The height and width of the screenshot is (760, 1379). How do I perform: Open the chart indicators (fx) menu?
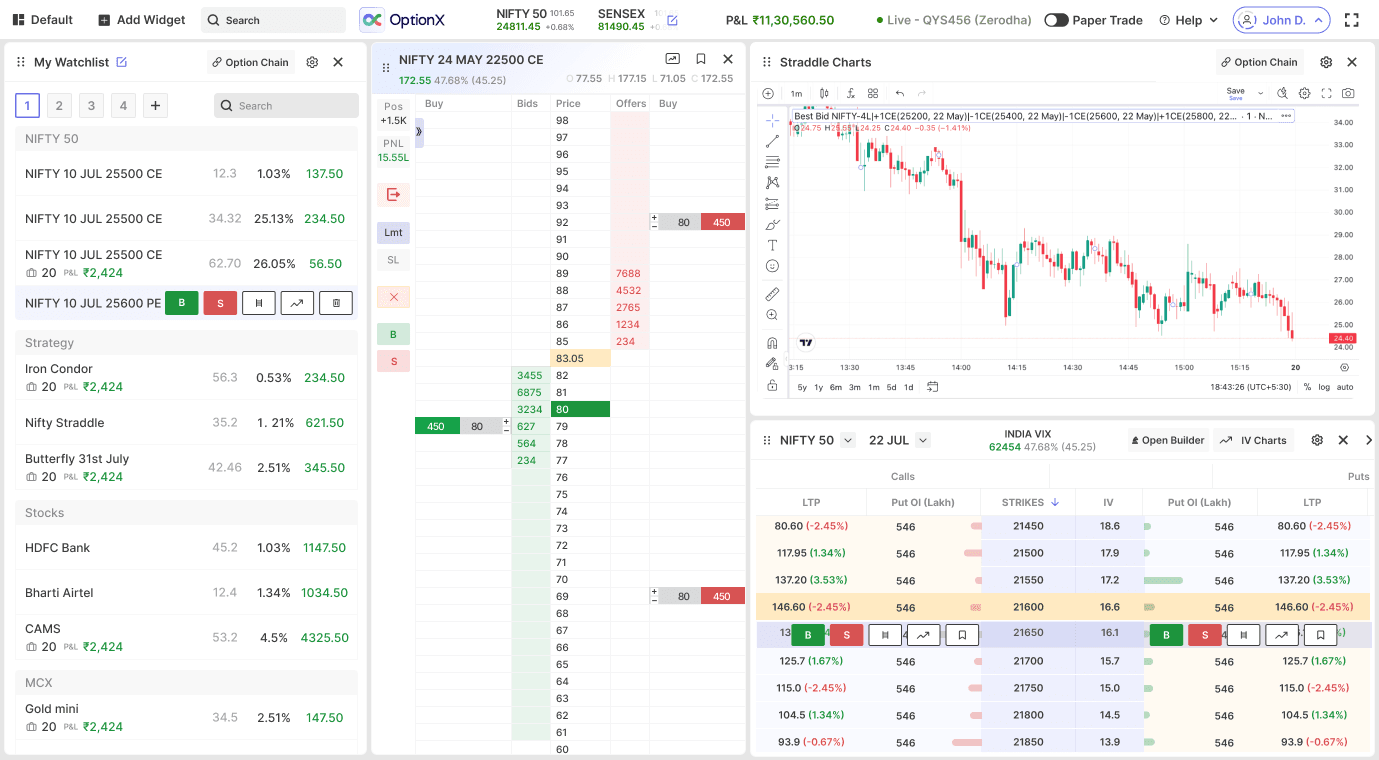tap(850, 93)
